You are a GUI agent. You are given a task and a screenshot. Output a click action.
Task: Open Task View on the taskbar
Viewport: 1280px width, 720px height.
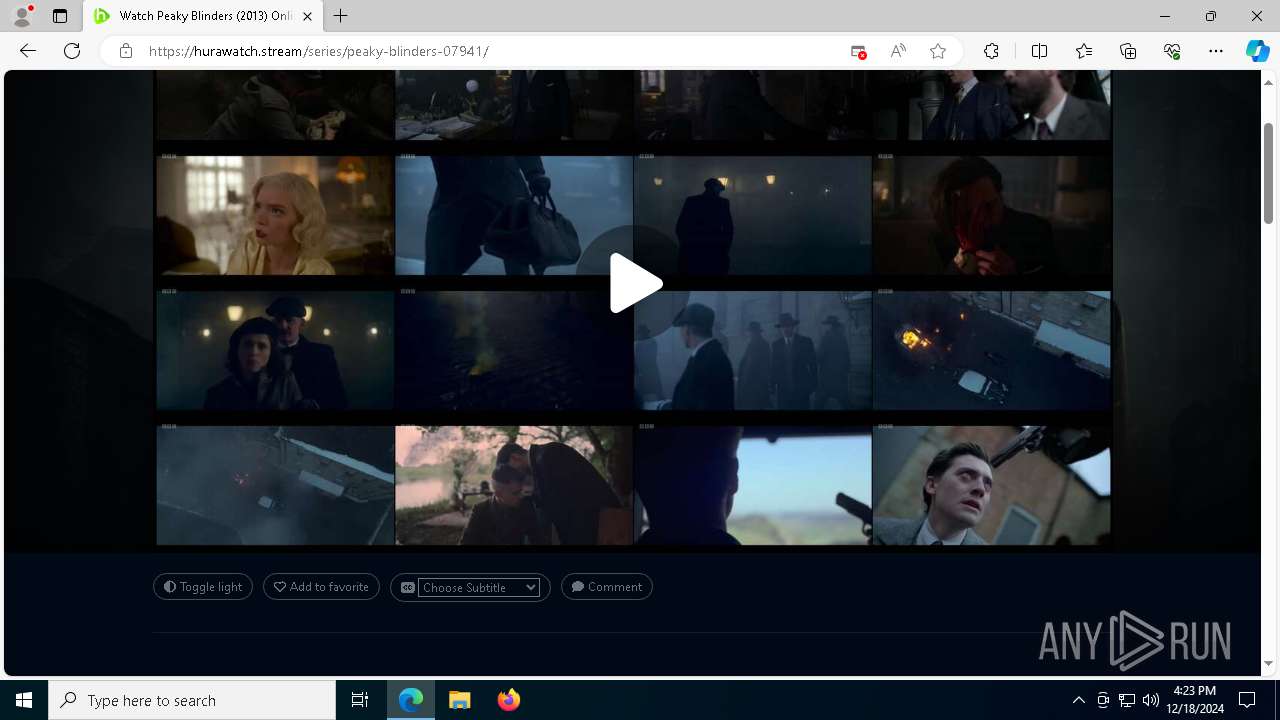point(360,700)
